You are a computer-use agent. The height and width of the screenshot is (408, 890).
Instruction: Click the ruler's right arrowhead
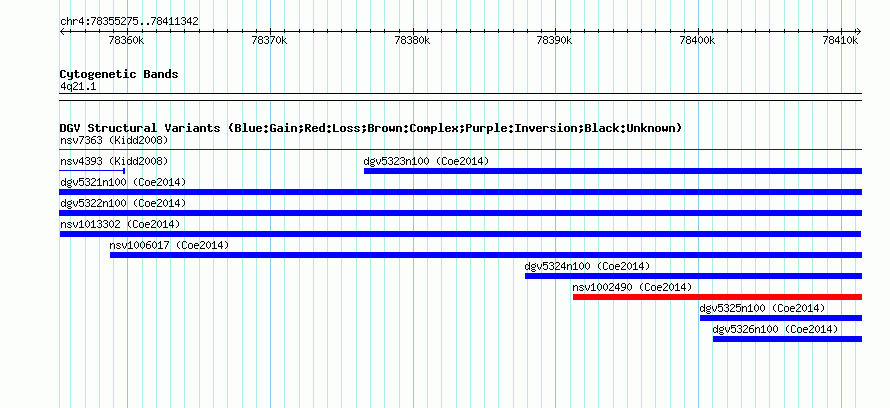pyautogui.click(x=858, y=32)
